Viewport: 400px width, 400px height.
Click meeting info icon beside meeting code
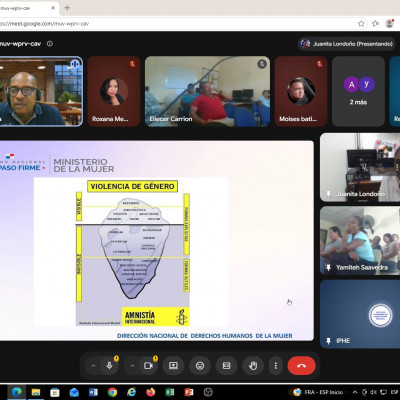[50, 44]
